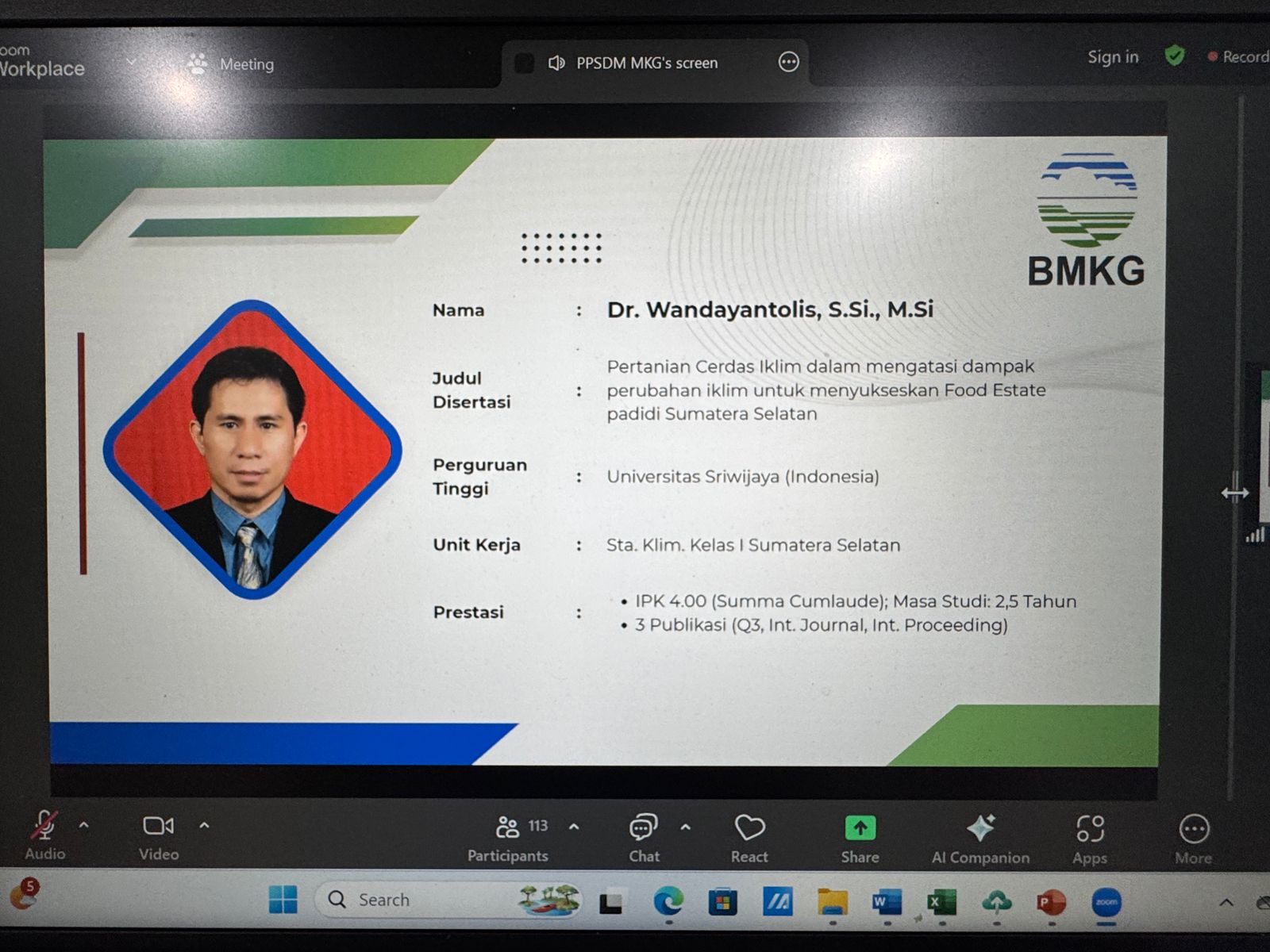Open the Zoom Apps panel

click(1090, 841)
